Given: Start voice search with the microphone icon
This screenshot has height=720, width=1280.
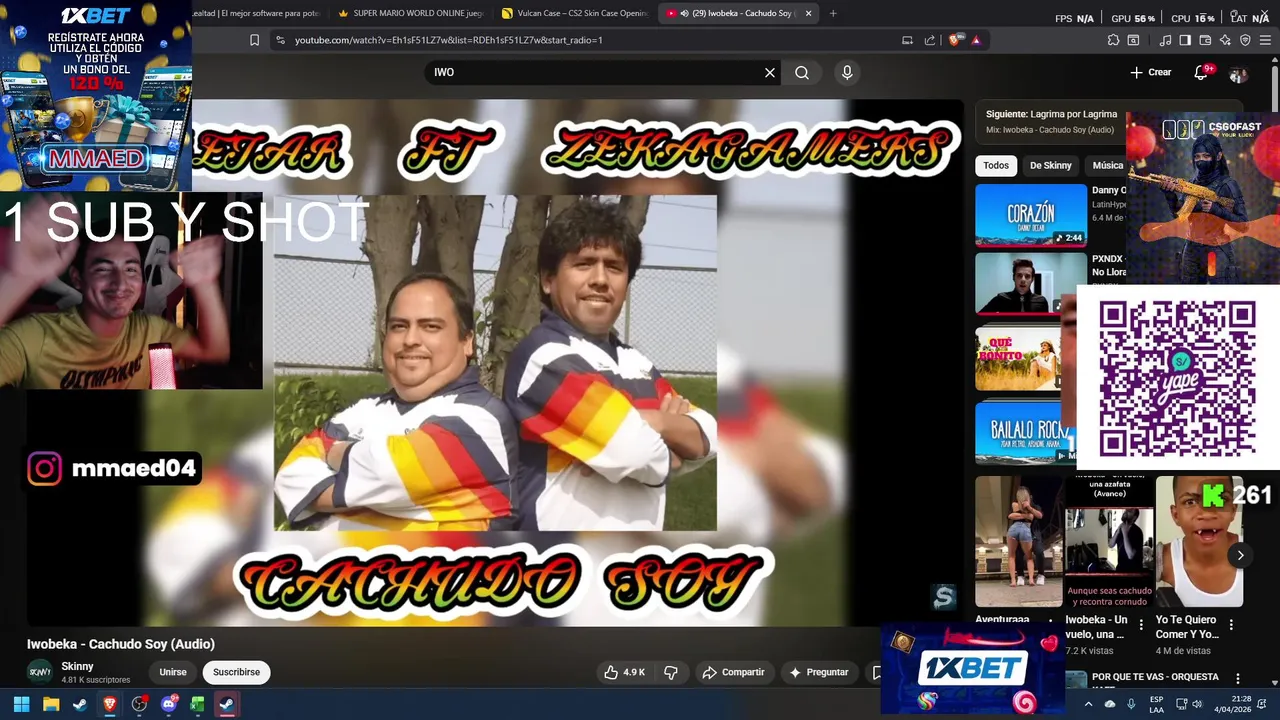Looking at the screenshot, I should (847, 72).
